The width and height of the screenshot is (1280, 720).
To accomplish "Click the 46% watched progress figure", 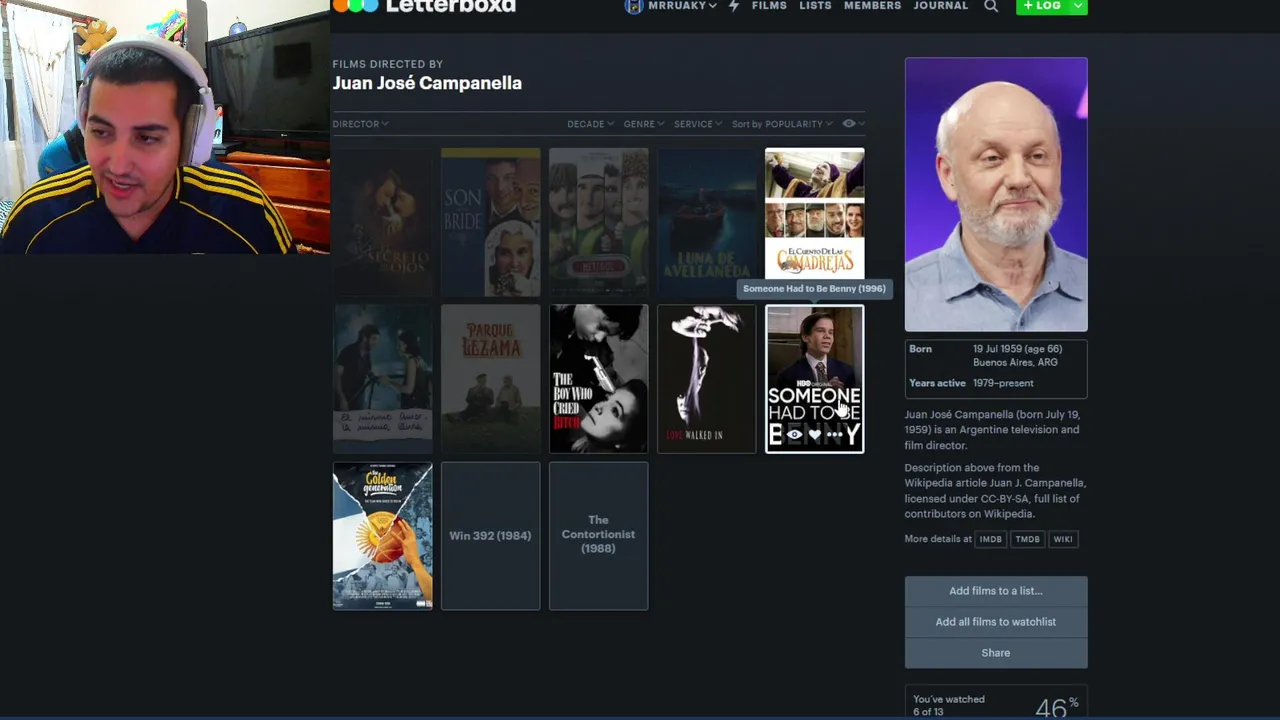I will (1057, 707).
